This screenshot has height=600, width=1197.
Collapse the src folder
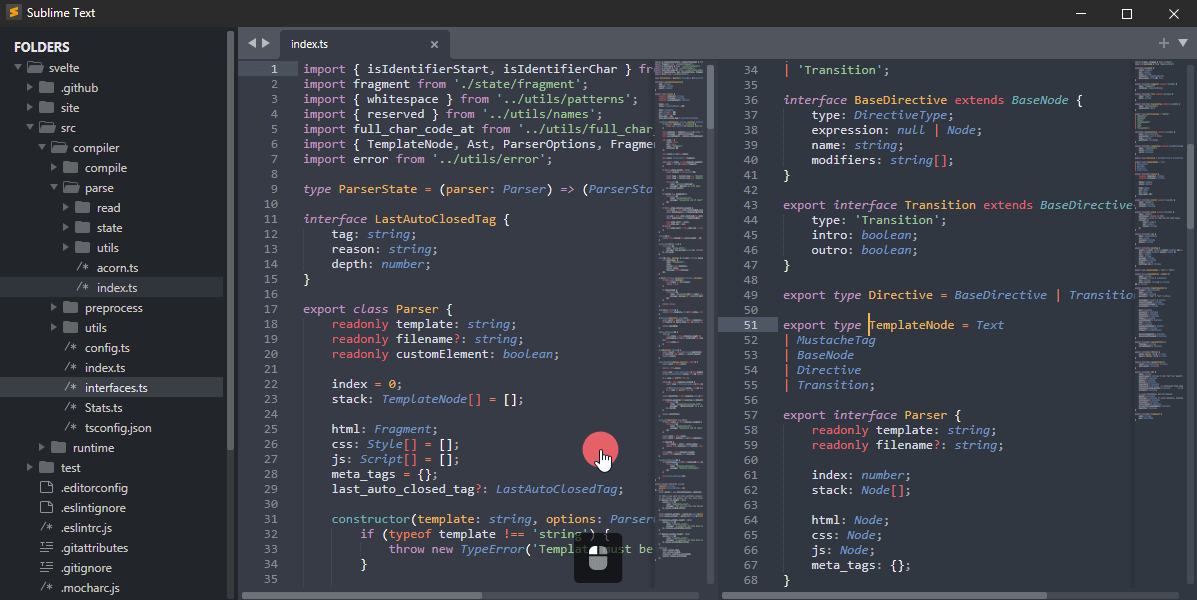tap(30, 127)
